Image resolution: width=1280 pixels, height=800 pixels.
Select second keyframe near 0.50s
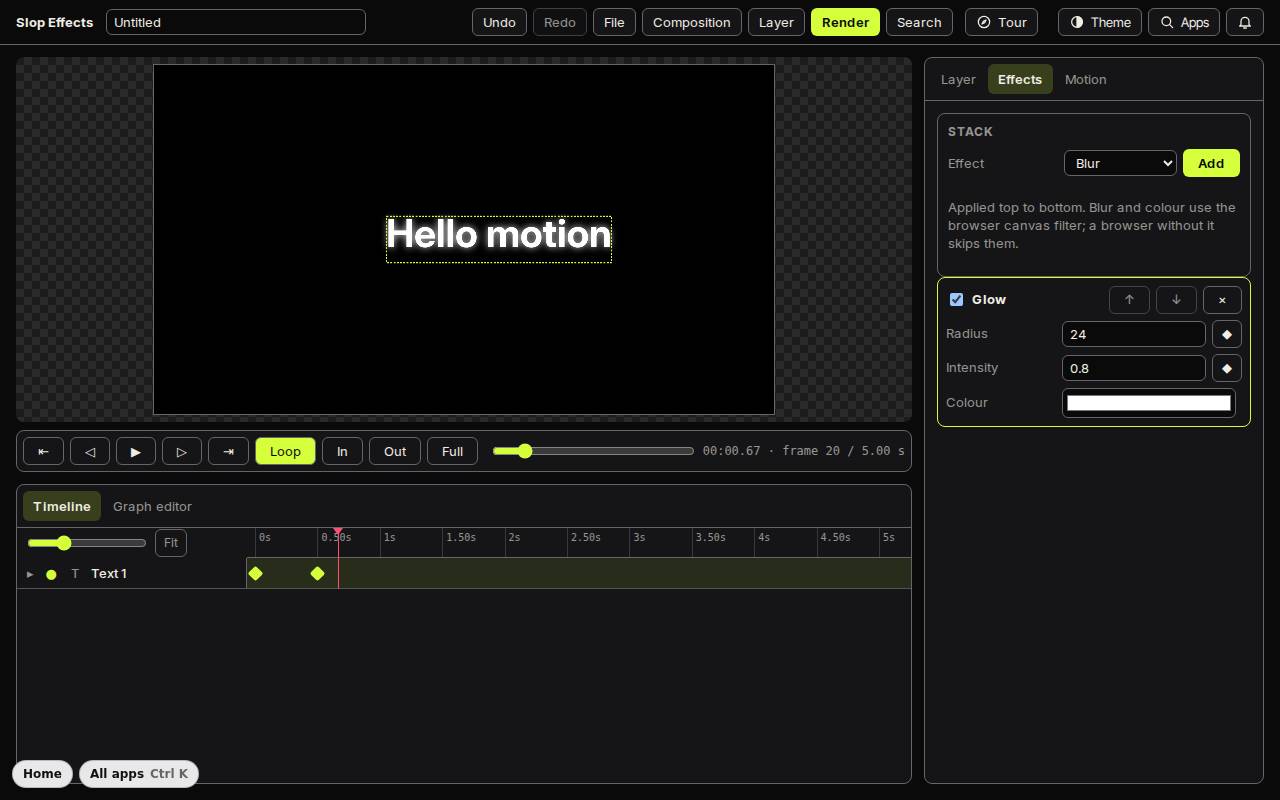tap(317, 573)
